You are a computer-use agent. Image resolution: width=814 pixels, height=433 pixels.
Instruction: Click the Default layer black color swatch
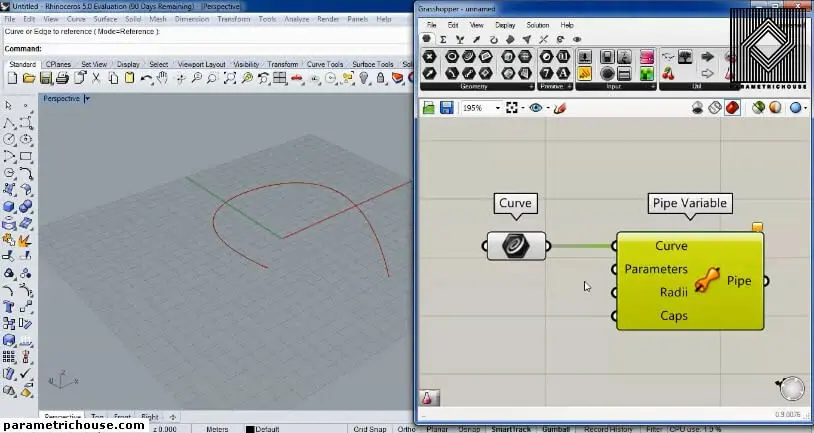click(x=248, y=428)
